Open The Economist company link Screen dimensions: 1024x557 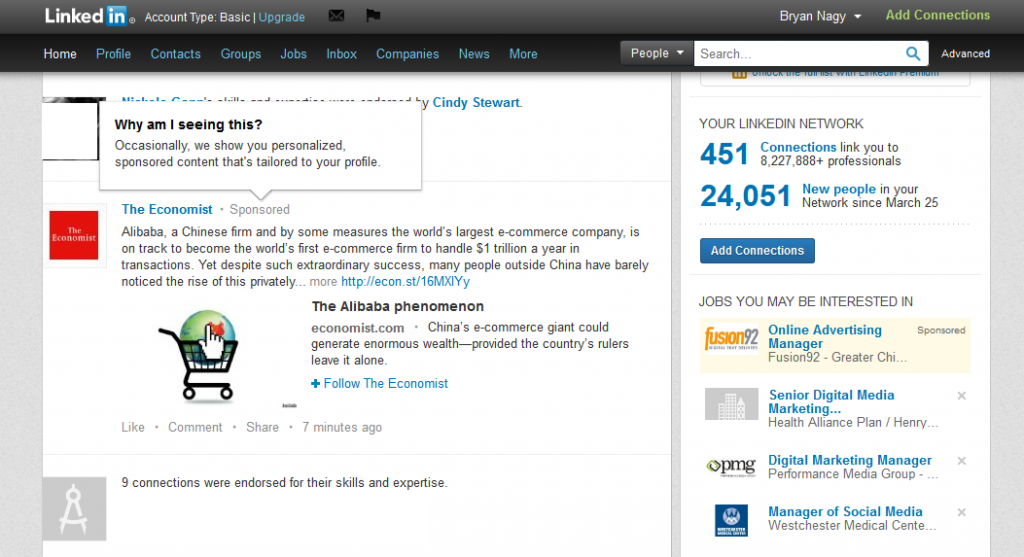(x=167, y=210)
